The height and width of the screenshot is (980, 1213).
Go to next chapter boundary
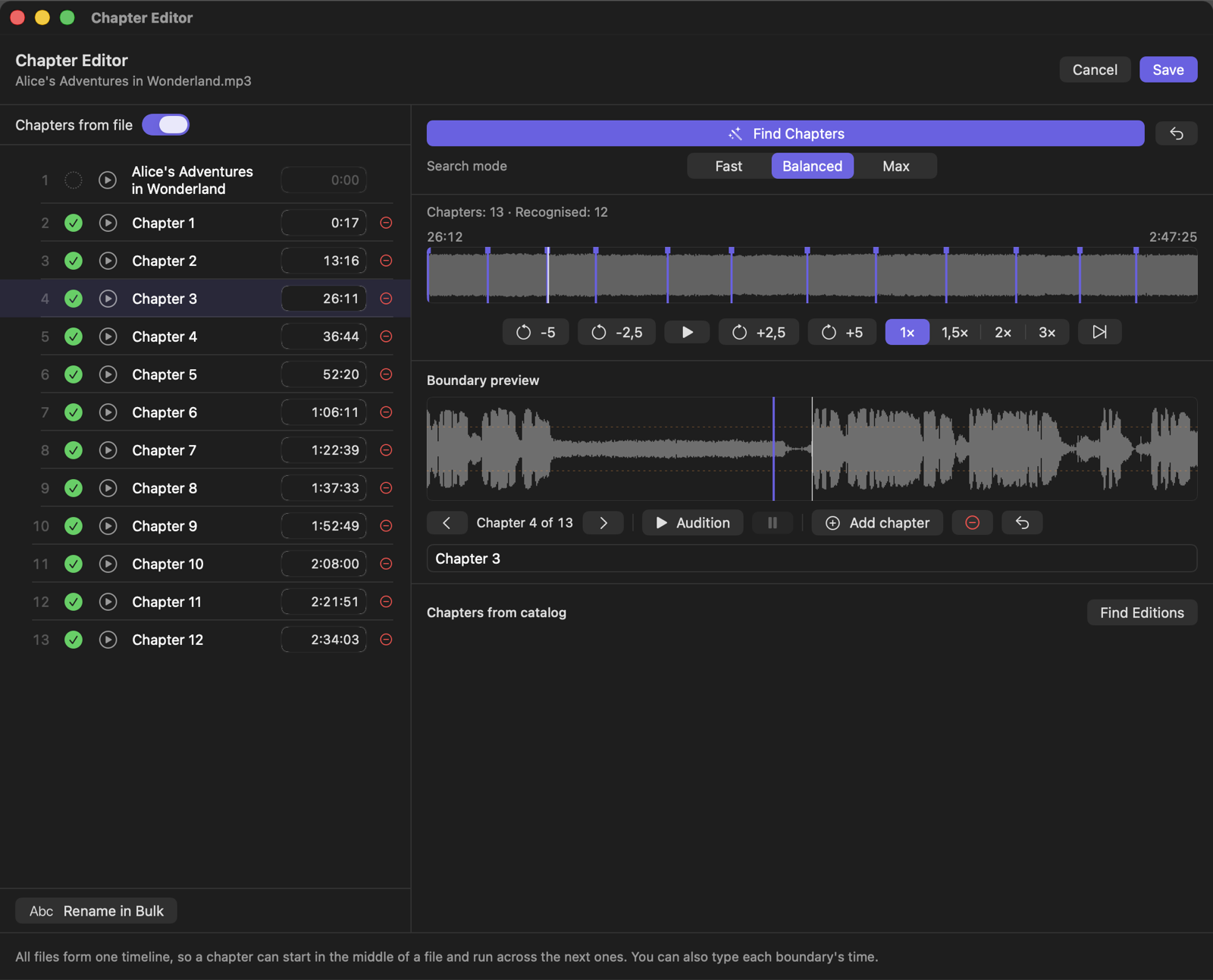pos(603,523)
